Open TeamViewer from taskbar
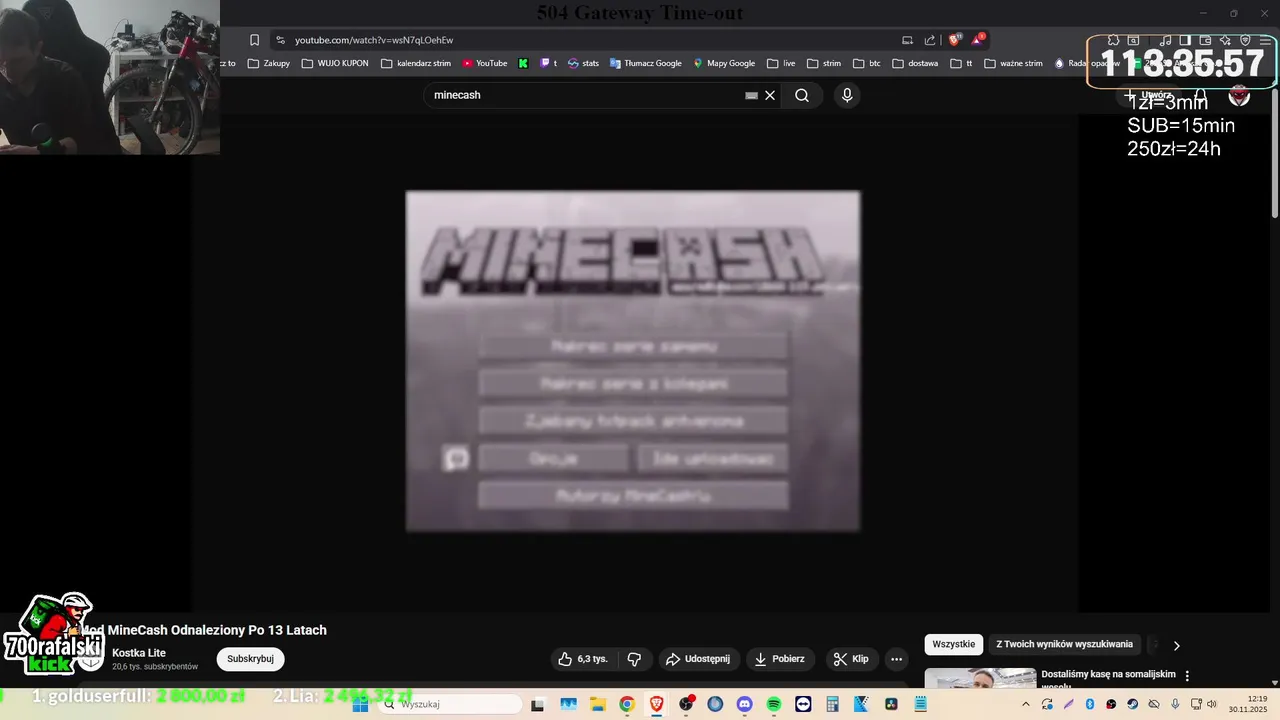The height and width of the screenshot is (720, 1280). (803, 704)
